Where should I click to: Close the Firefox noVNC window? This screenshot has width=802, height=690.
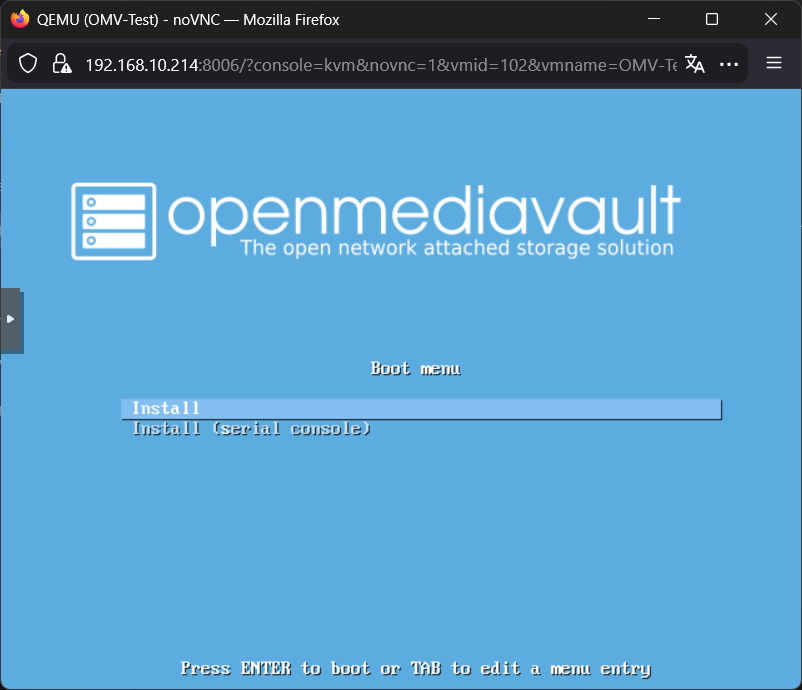(x=771, y=19)
